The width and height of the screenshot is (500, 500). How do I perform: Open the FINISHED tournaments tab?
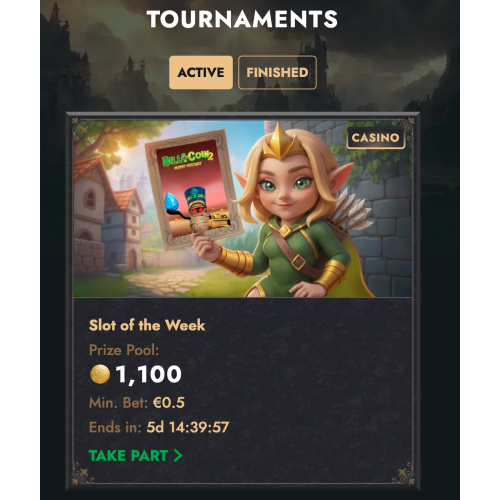(x=277, y=72)
